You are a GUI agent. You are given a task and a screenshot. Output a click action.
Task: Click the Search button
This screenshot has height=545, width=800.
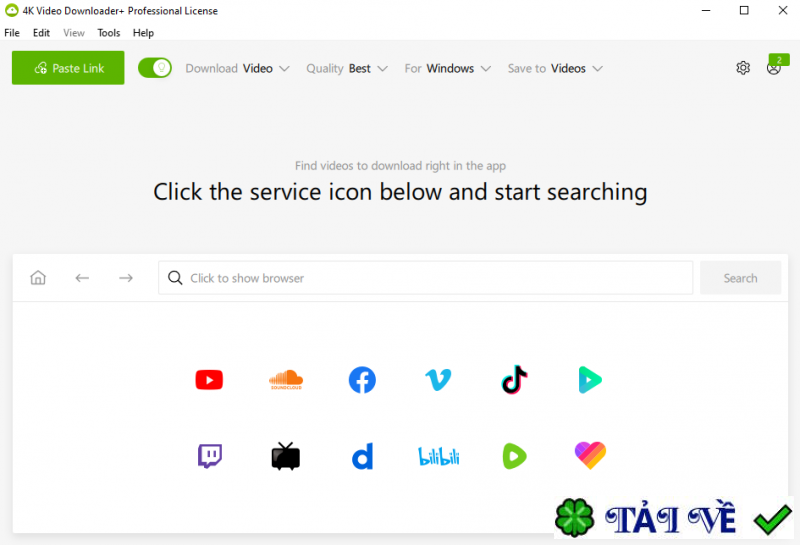point(740,278)
